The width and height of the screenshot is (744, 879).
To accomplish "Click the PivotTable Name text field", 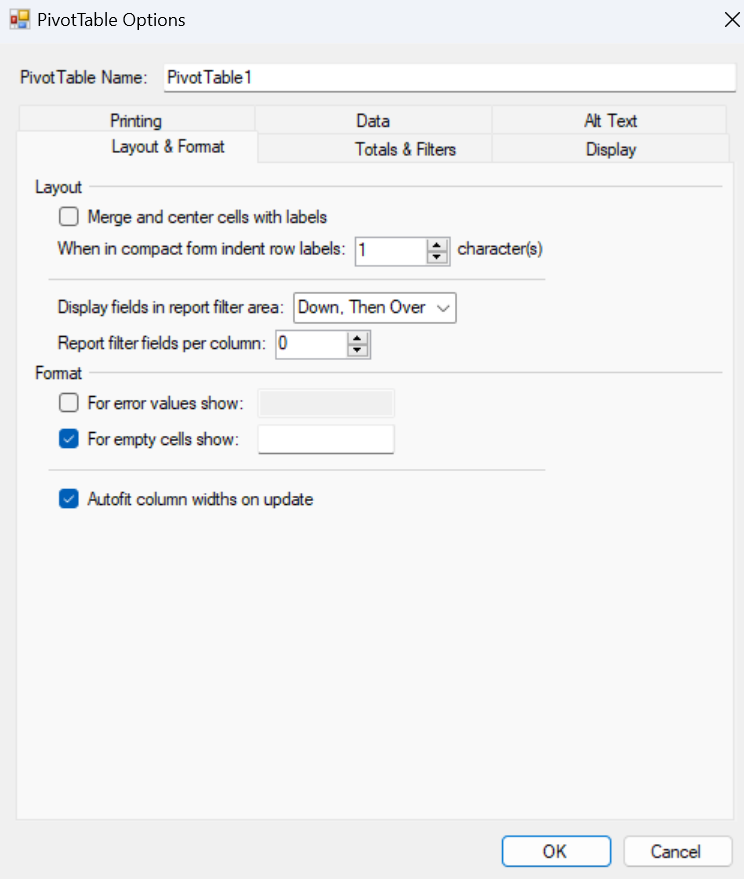I will click(448, 77).
